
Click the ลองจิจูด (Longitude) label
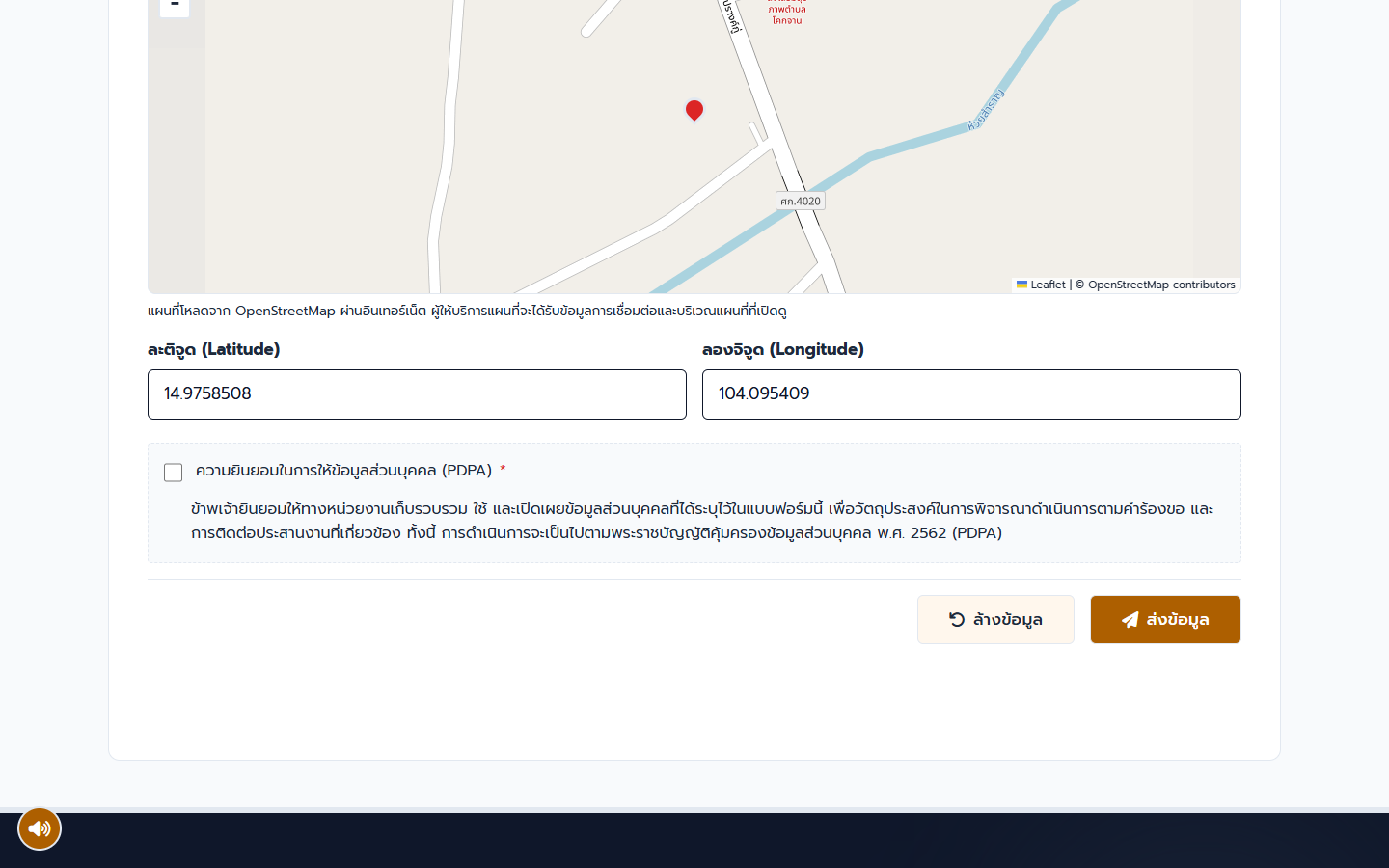coord(783,349)
